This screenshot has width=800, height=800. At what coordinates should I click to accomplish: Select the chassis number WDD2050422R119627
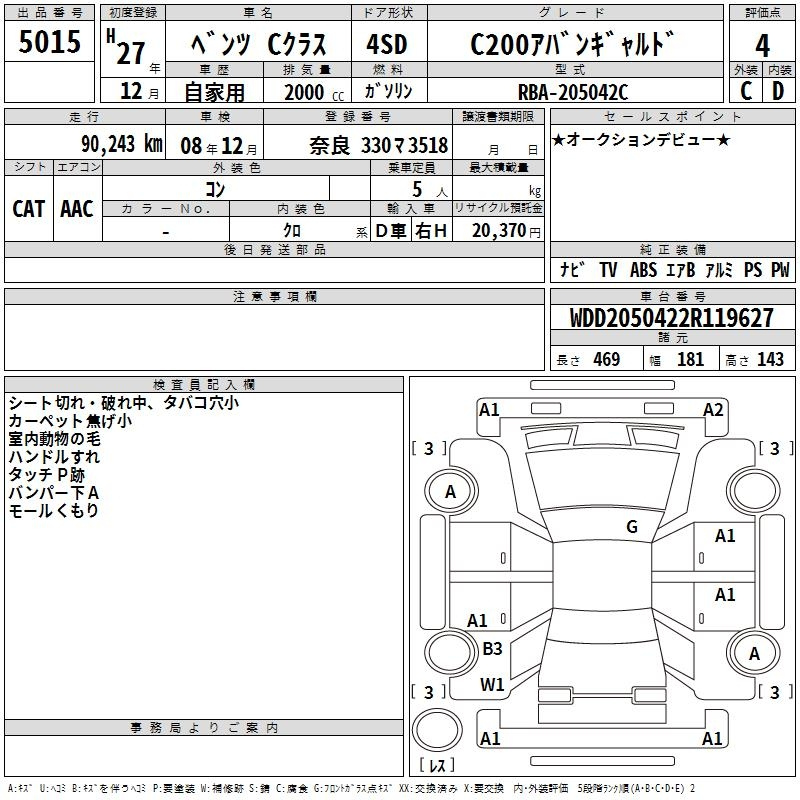(x=671, y=318)
